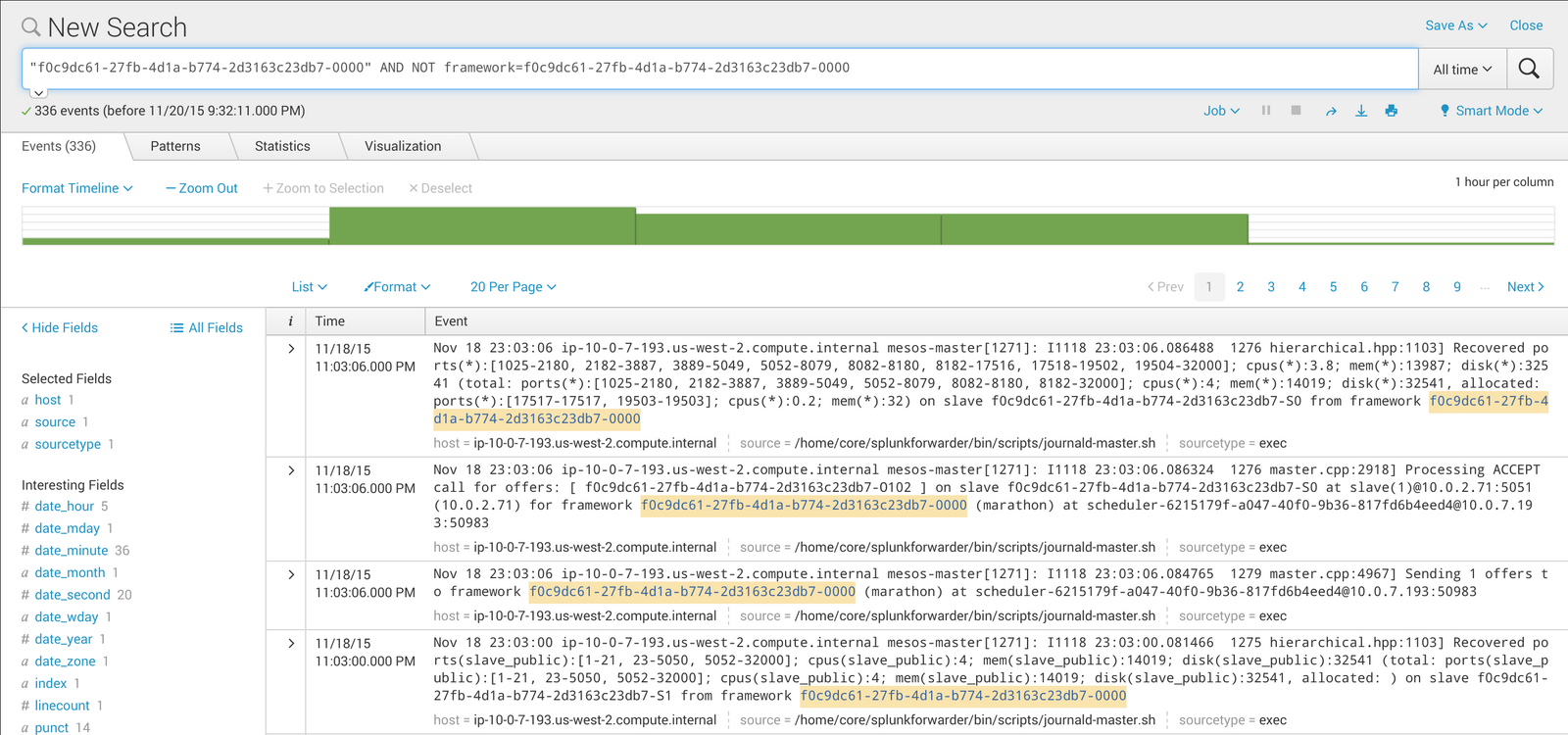Open the All Fields list
The width and height of the screenshot is (1568, 735).
click(x=207, y=328)
